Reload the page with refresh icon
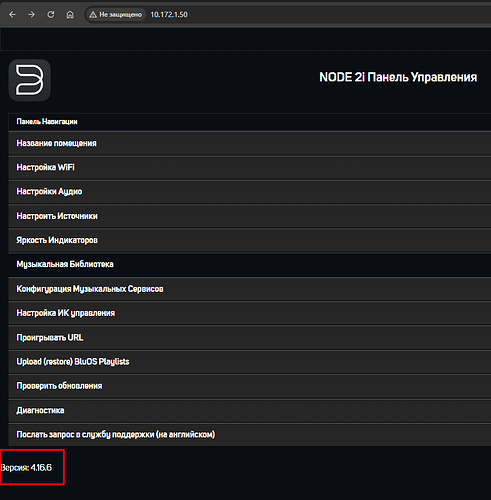This screenshot has width=491, height=500. coord(51,15)
